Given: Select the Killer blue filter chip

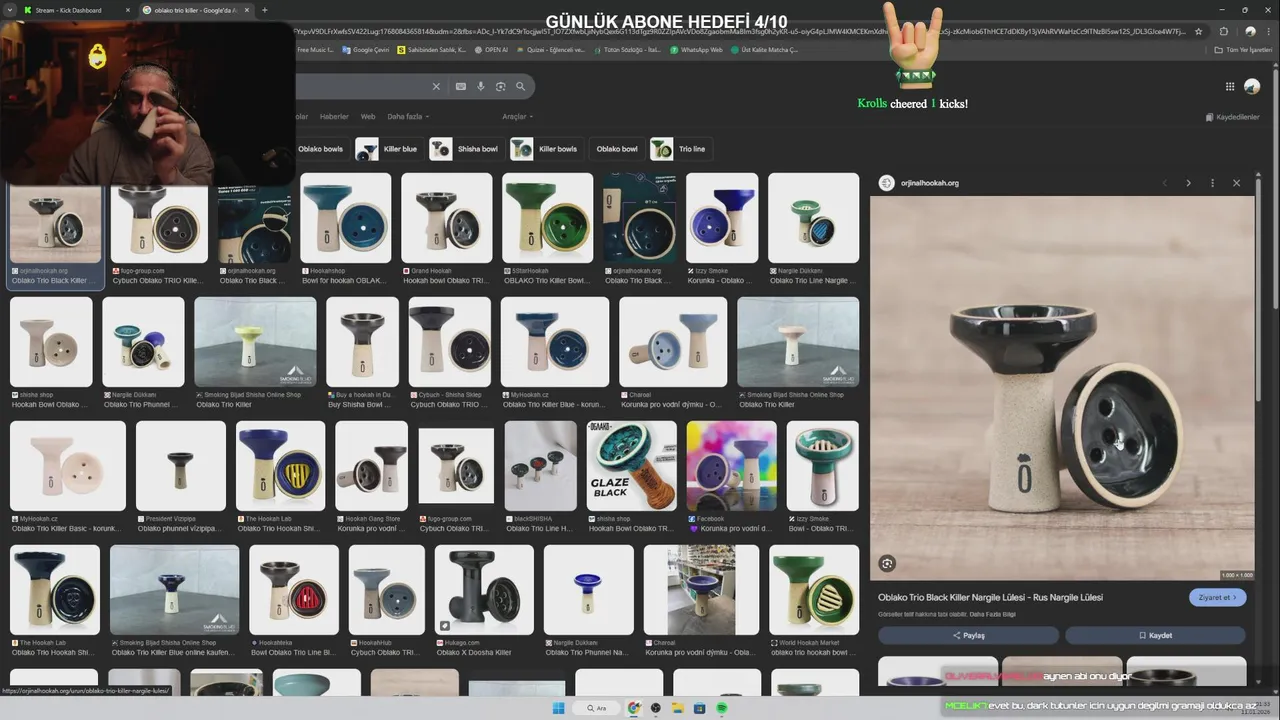Looking at the screenshot, I should [388, 149].
